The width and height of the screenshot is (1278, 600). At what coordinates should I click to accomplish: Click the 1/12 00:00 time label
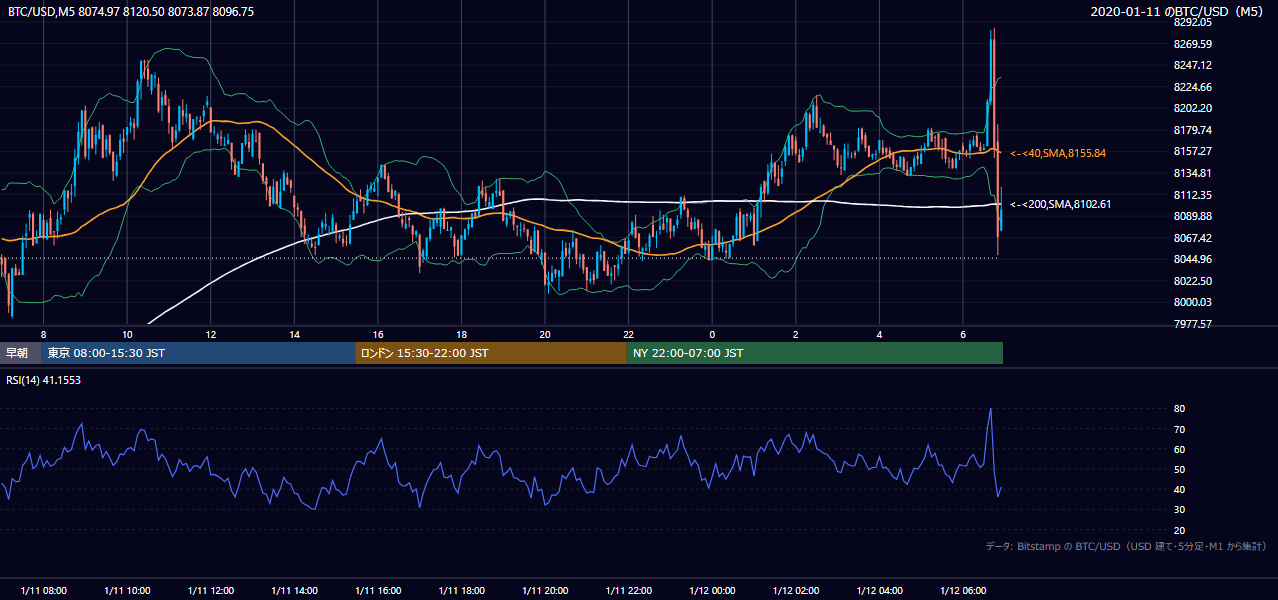click(x=712, y=590)
